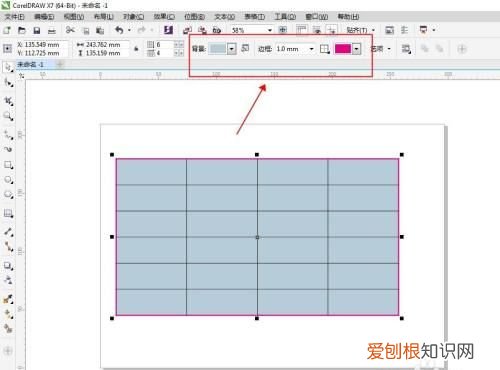Cut the selection with the scissors icon
This screenshot has width=500, height=370.
pyautogui.click(x=70, y=30)
